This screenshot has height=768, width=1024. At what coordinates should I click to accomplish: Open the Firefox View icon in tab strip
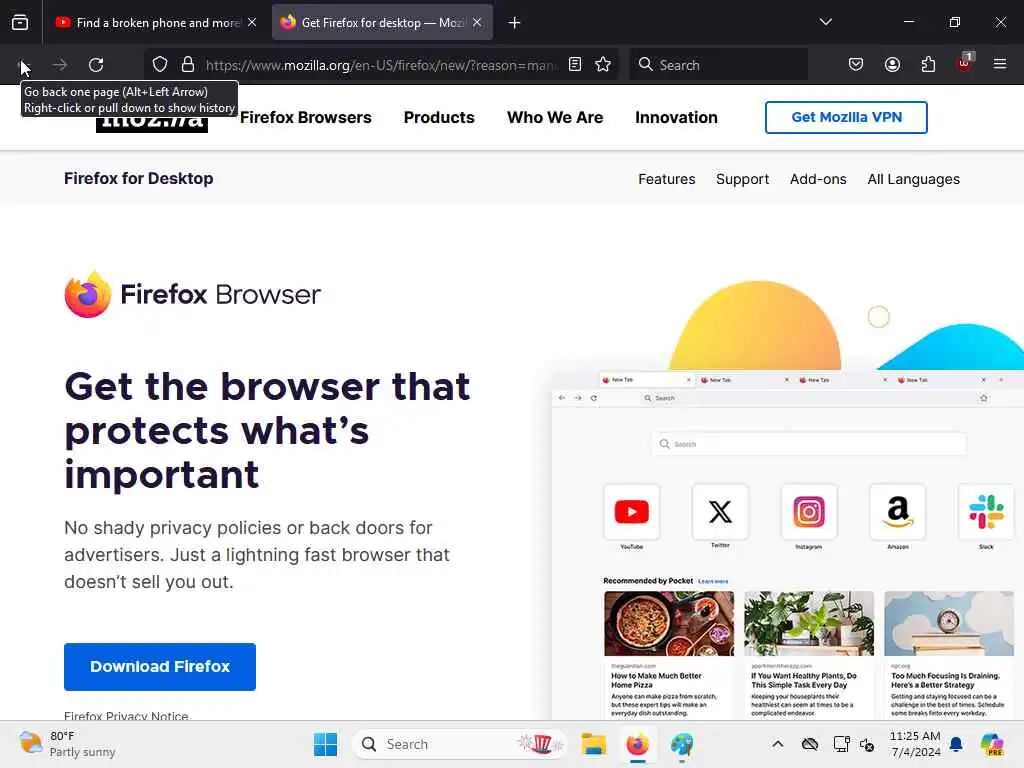[20, 23]
